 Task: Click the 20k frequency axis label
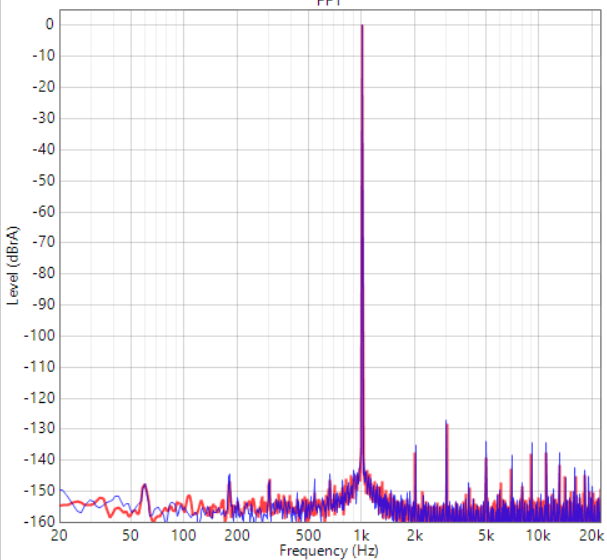(x=592, y=536)
